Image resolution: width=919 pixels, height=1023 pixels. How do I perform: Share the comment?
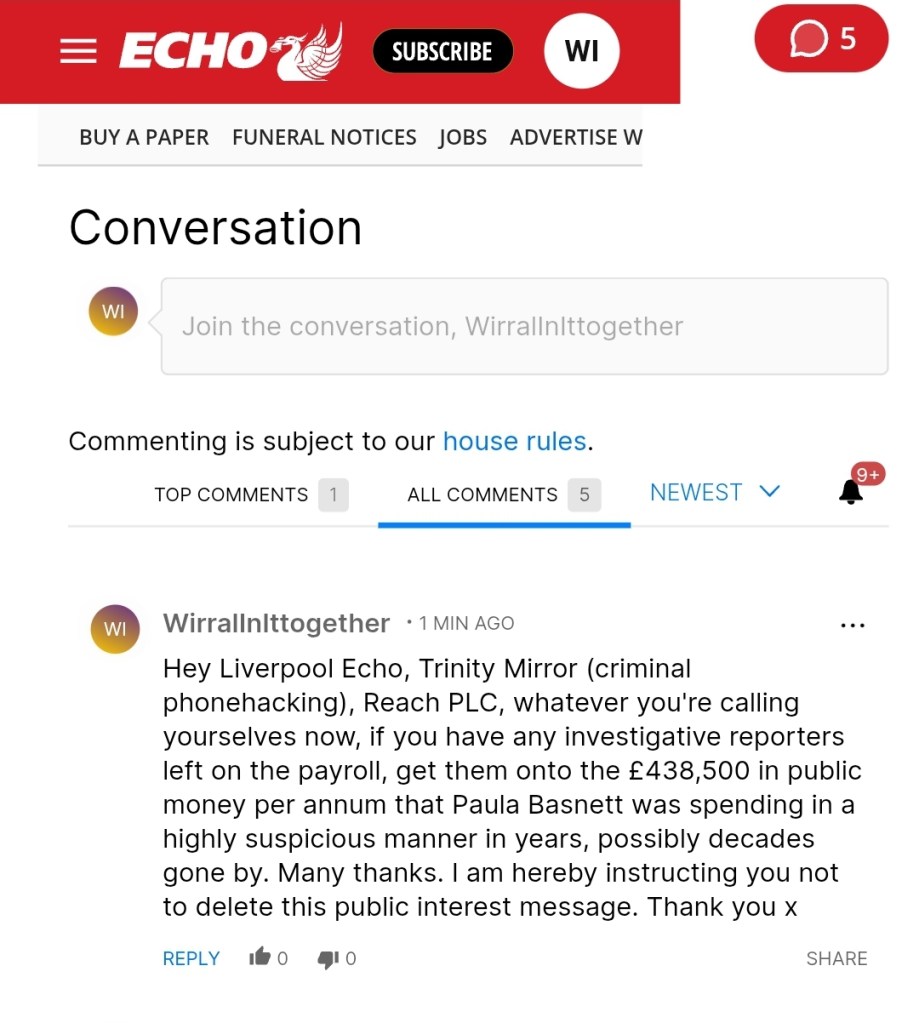click(836, 958)
